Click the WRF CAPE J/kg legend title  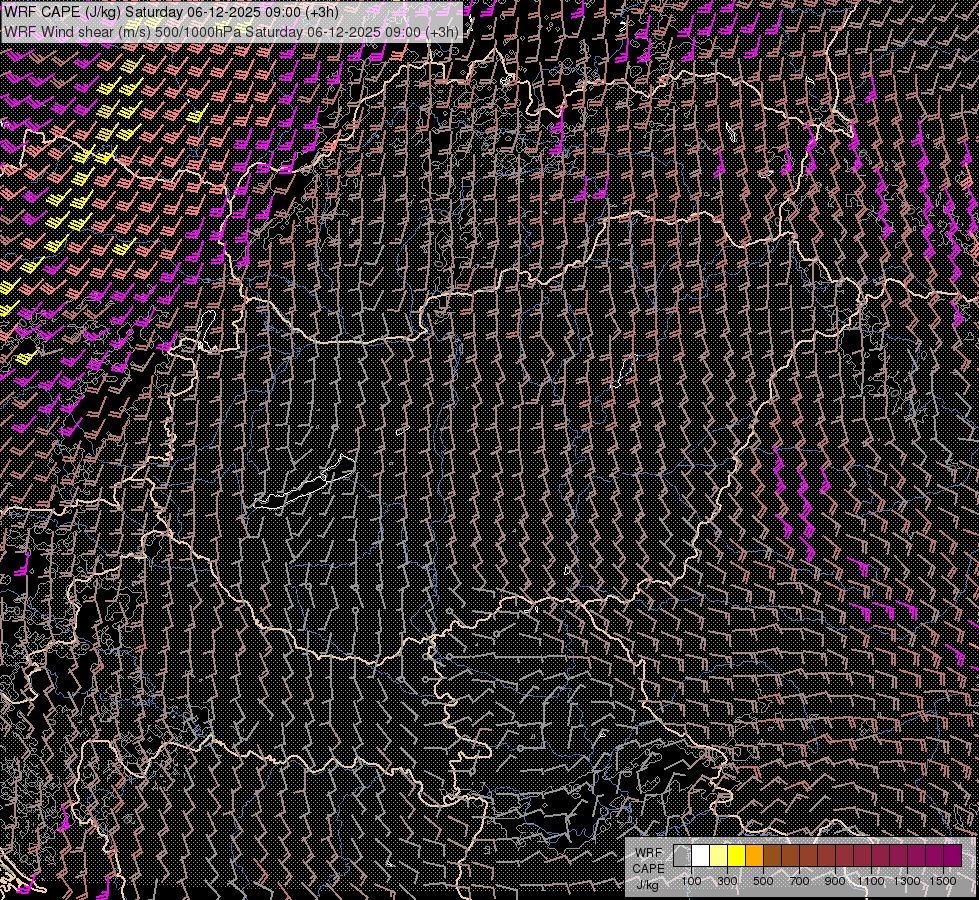[x=648, y=868]
